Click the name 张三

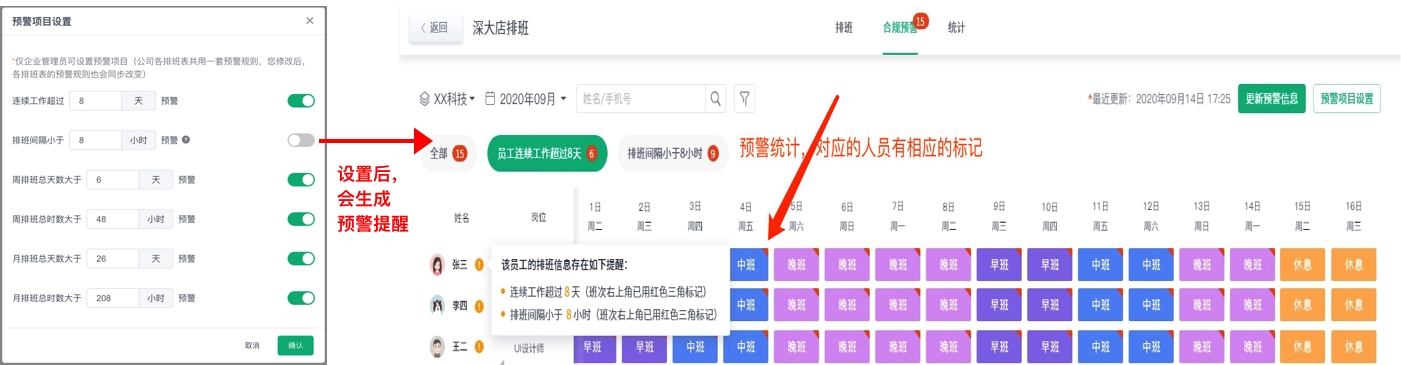(x=459, y=265)
